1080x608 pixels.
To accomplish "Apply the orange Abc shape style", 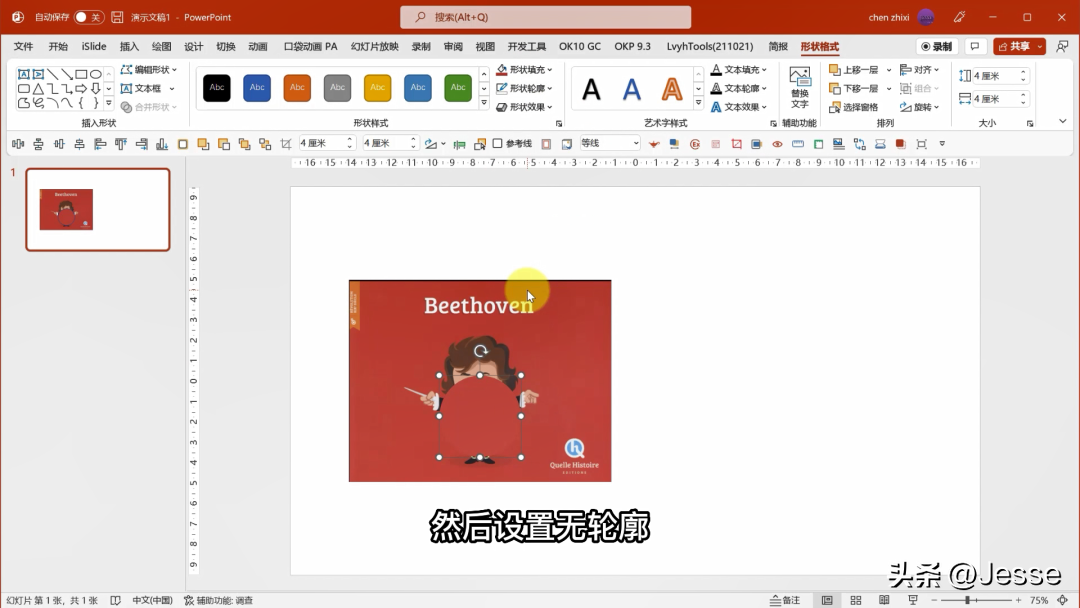I will pos(297,87).
